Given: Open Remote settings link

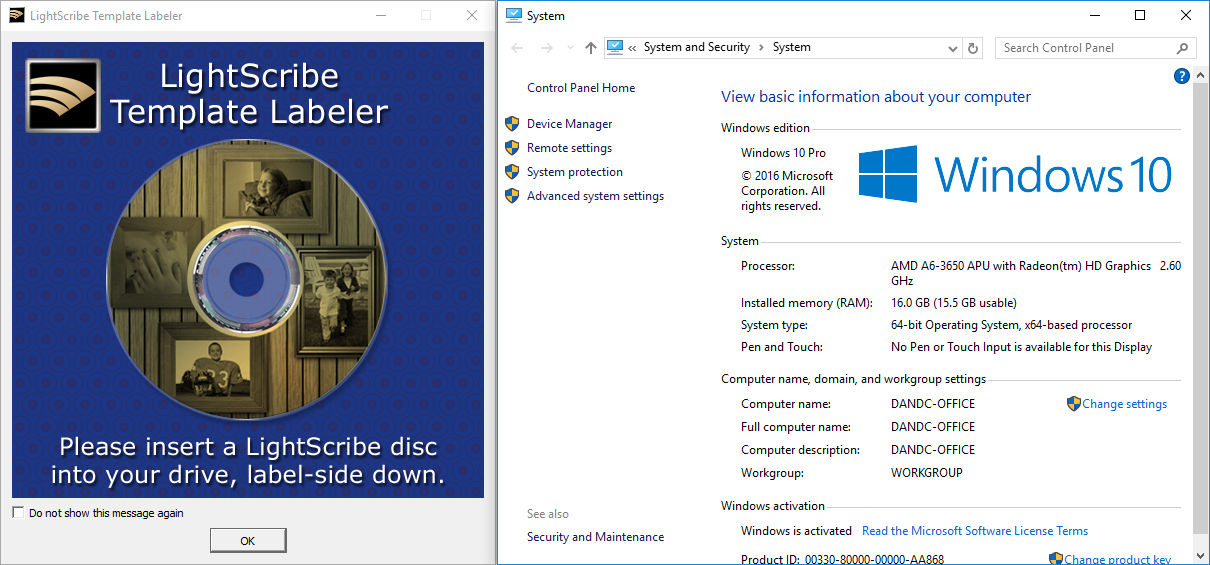Looking at the screenshot, I should pos(569,148).
